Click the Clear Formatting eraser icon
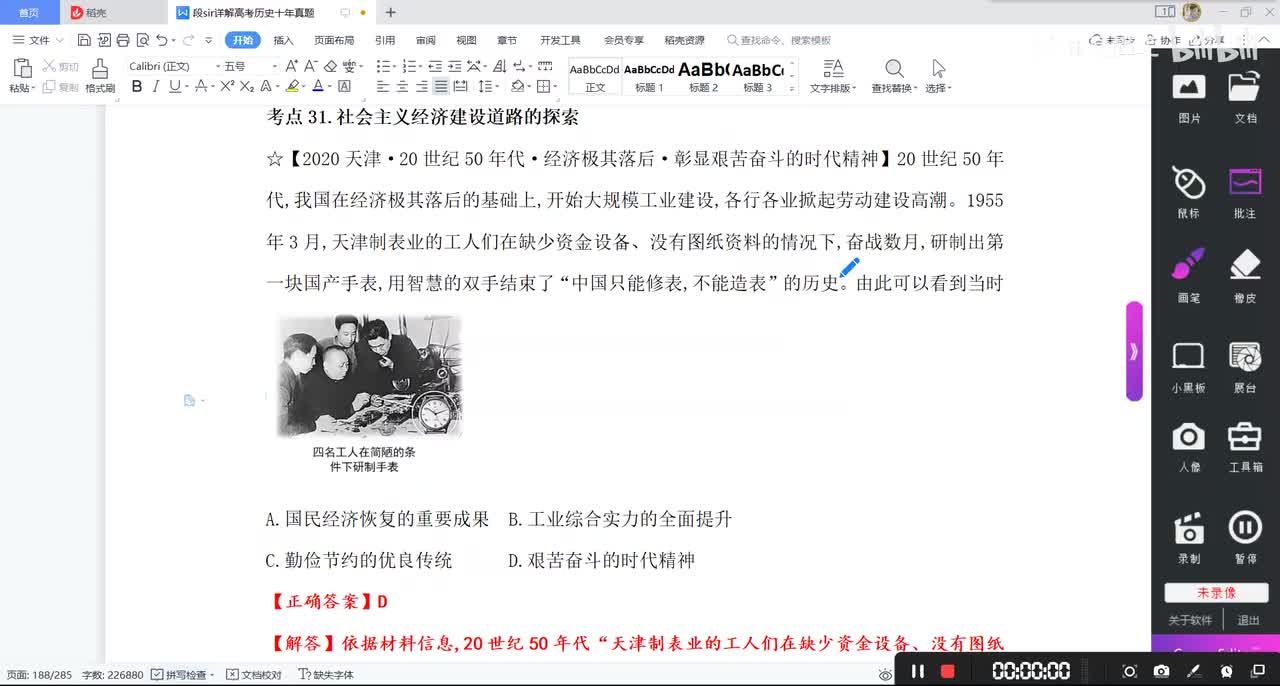Screen dimensions: 1280x686 [330, 66]
